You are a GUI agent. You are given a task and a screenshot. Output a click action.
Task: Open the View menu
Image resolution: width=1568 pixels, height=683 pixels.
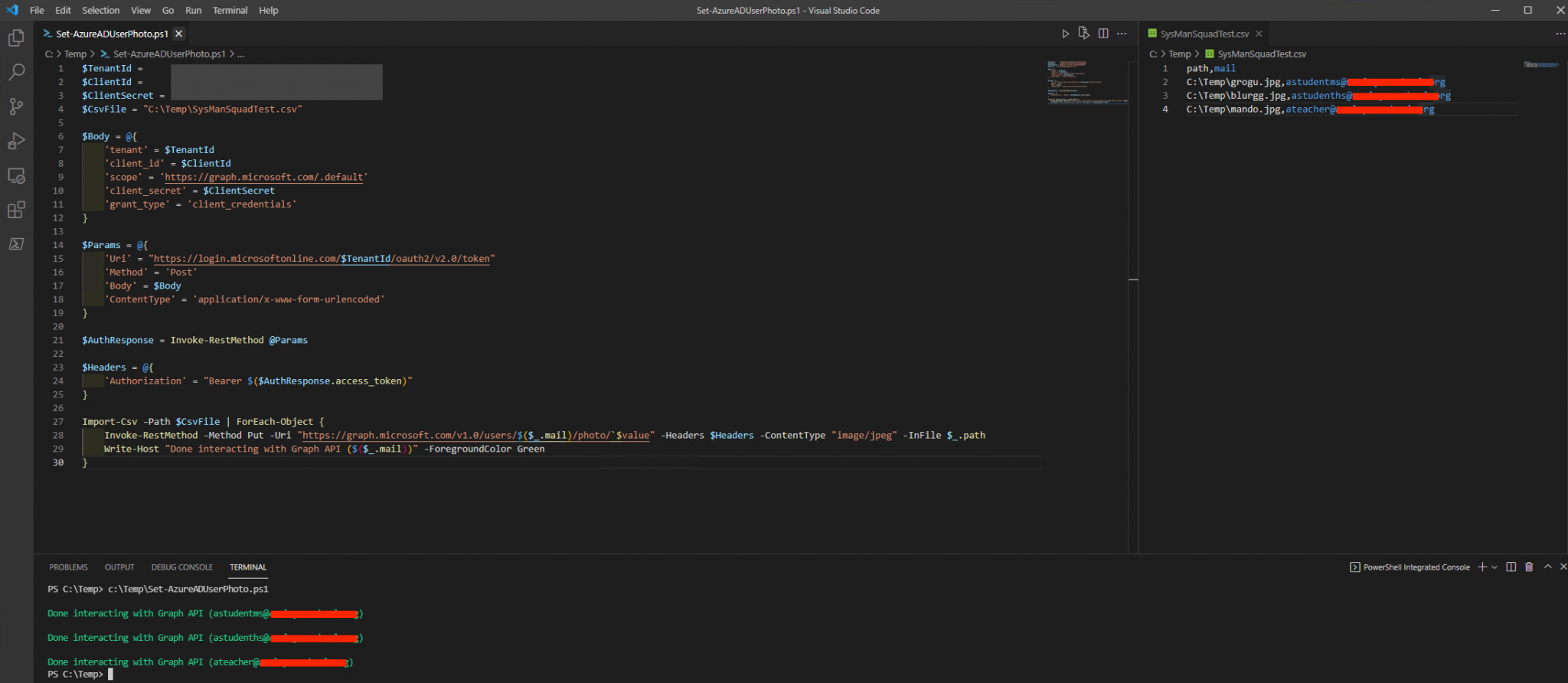141,10
